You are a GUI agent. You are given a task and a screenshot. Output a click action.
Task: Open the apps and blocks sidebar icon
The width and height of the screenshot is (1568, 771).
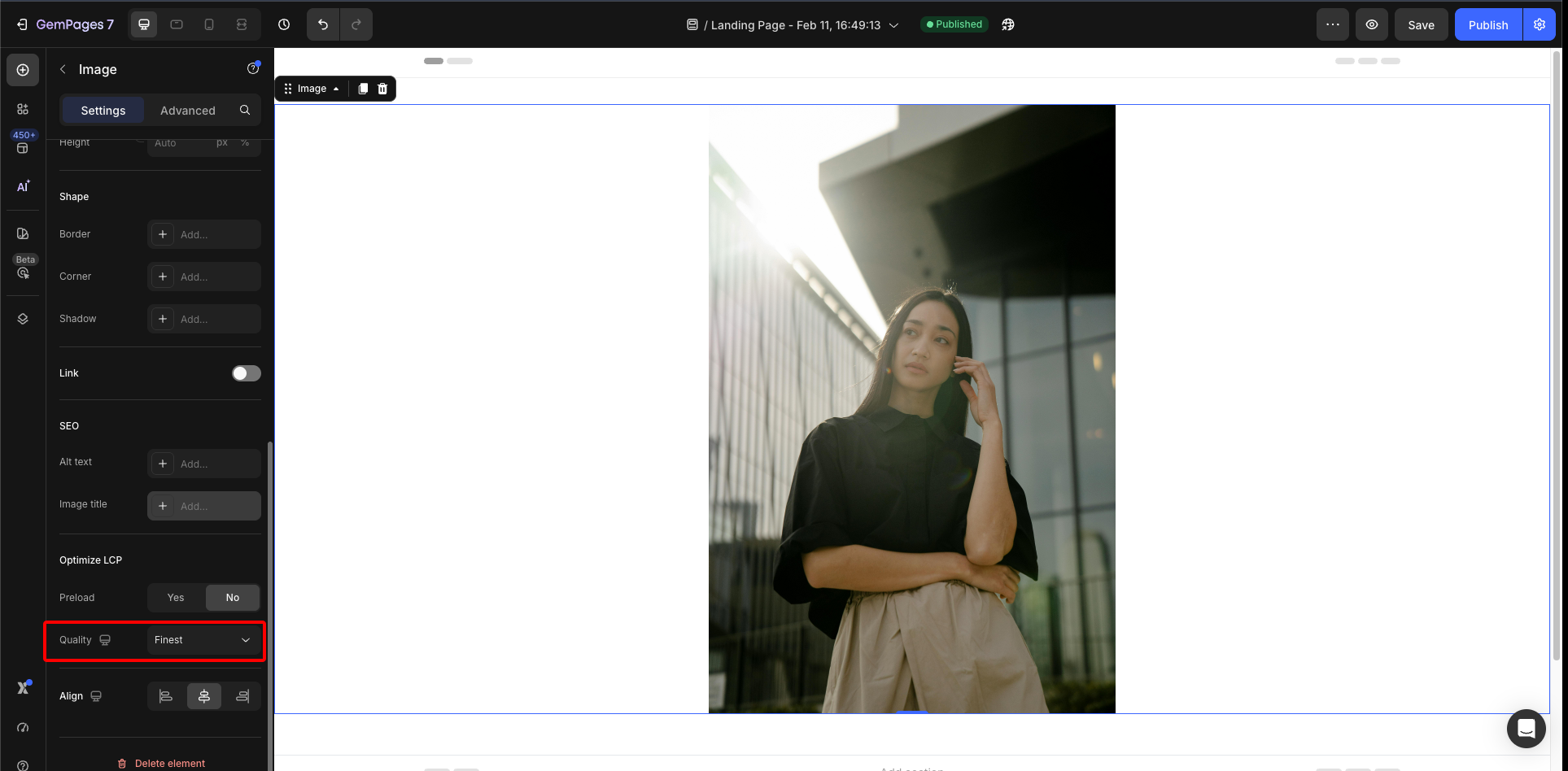[23, 109]
